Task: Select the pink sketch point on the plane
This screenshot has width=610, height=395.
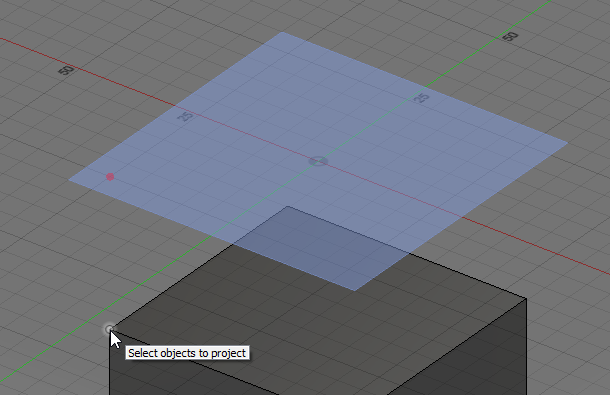Action: [110, 177]
